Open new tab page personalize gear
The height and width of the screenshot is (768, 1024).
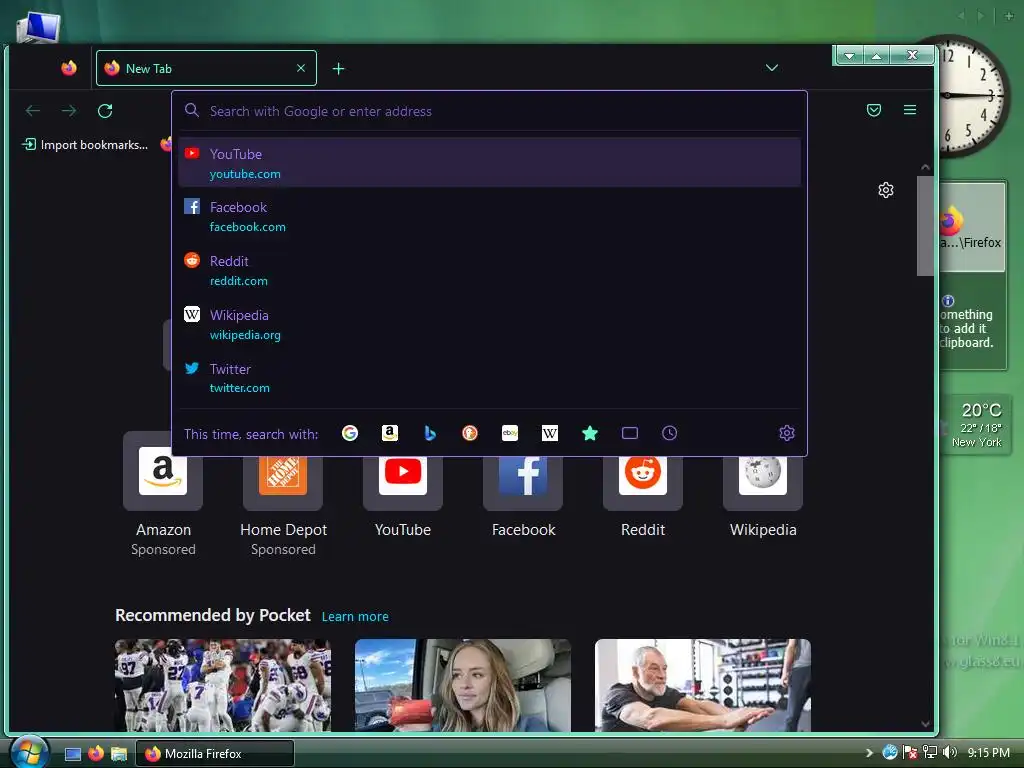(x=886, y=190)
